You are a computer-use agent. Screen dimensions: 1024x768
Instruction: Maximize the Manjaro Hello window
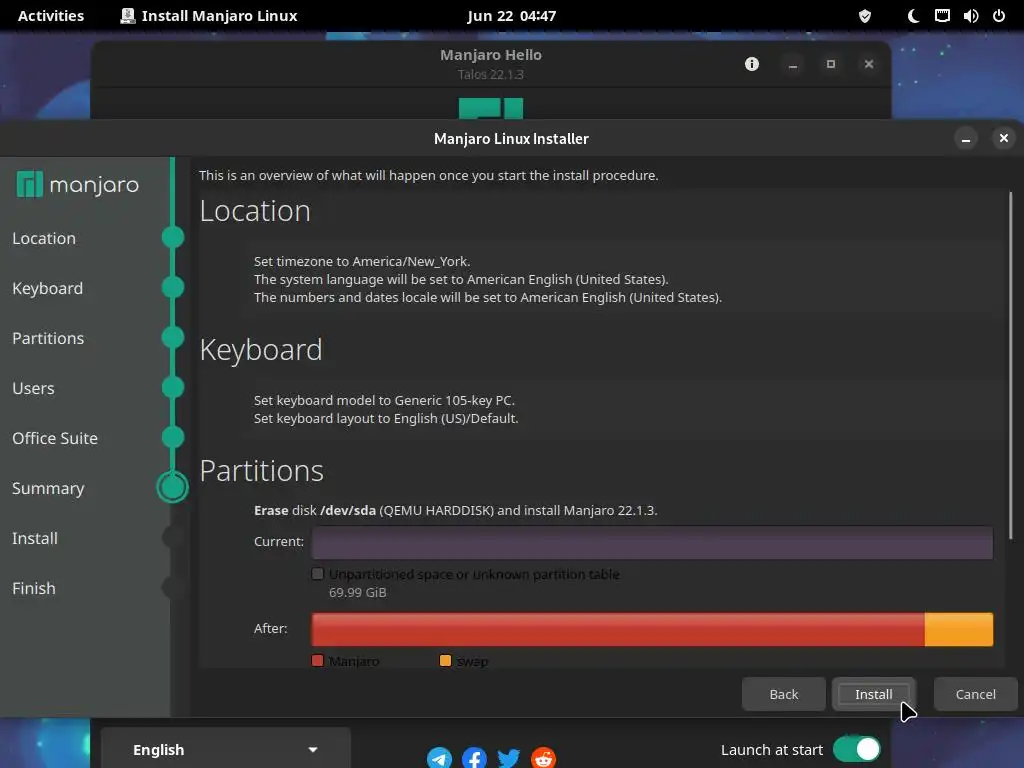(831, 64)
